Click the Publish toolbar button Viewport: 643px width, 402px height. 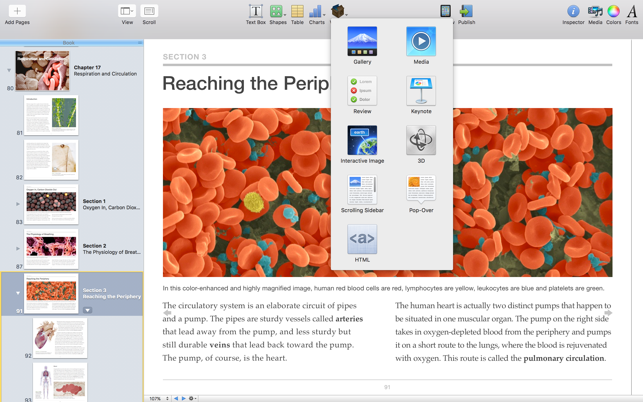pyautogui.click(x=466, y=12)
